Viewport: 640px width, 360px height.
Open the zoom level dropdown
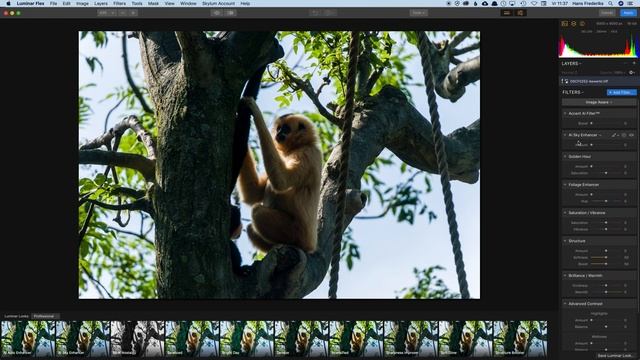pos(107,13)
